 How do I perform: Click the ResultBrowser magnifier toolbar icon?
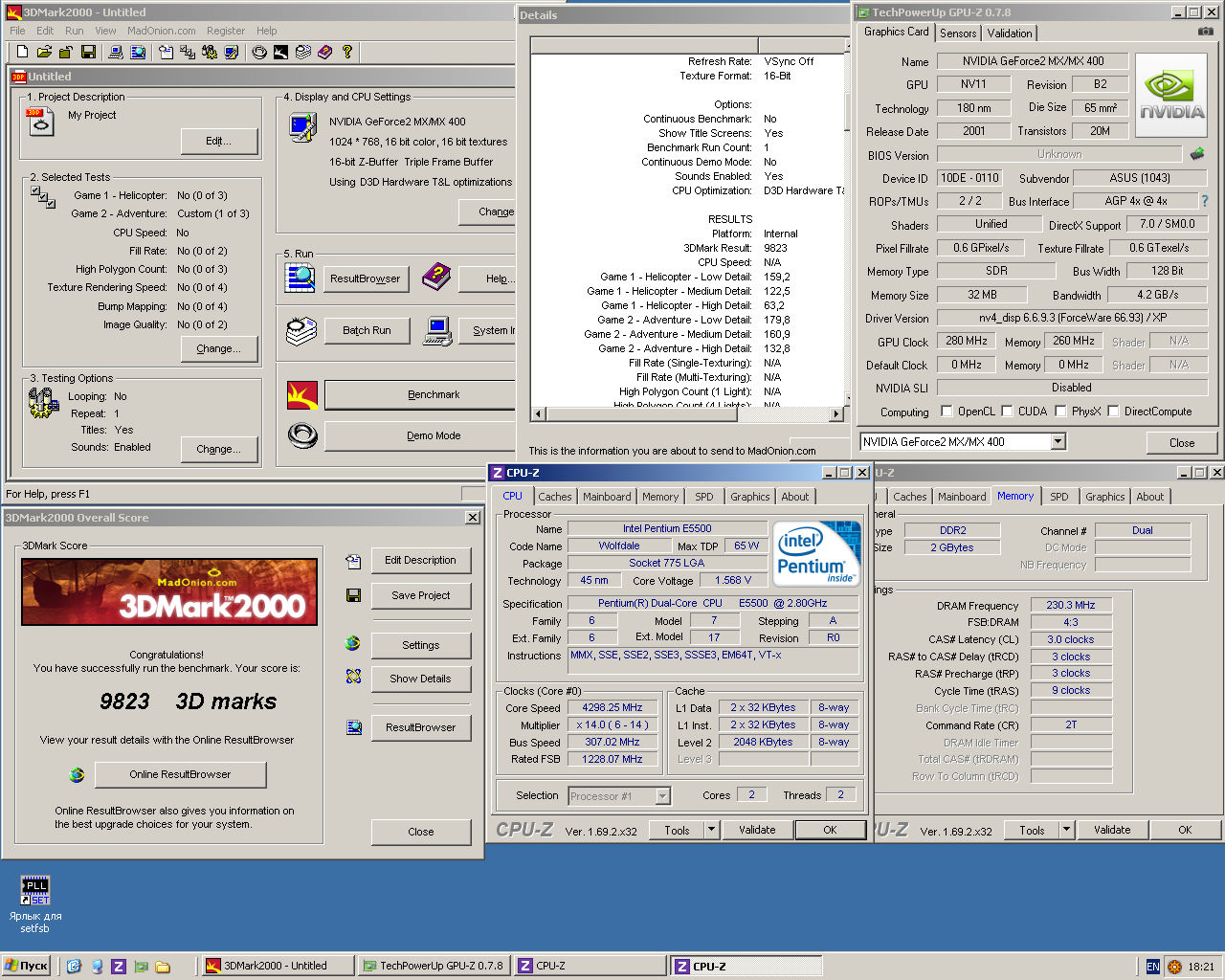click(138, 52)
